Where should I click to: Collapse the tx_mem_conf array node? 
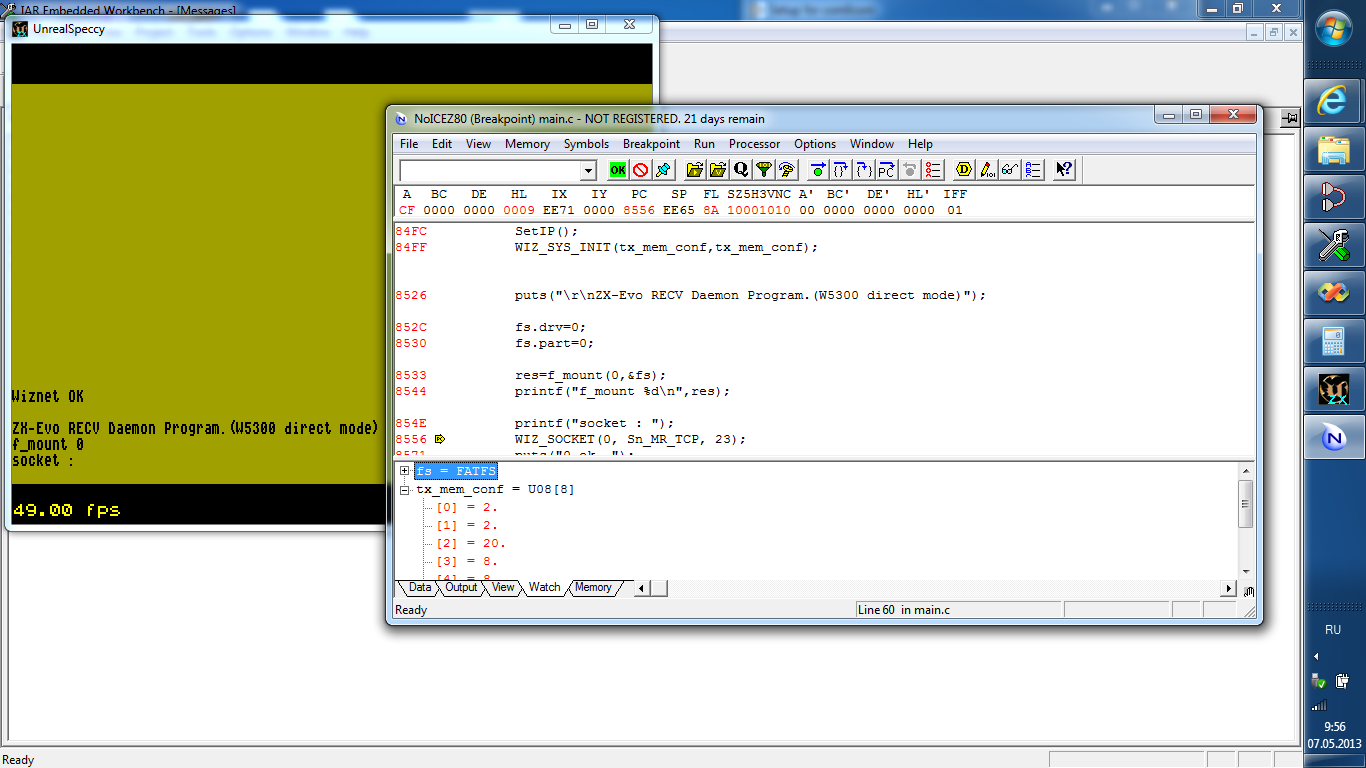tap(405, 489)
